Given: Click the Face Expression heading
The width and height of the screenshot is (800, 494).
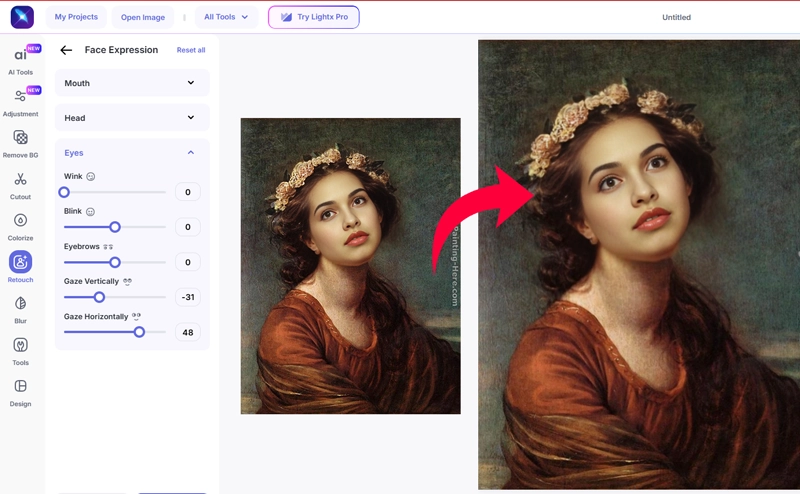Looking at the screenshot, I should tap(121, 50).
